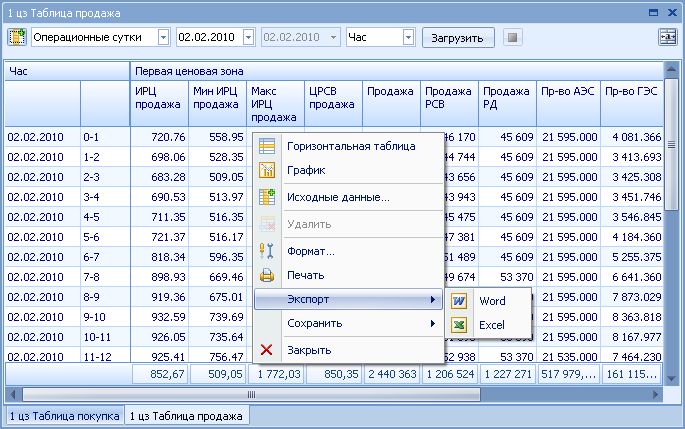Select Word export option
This screenshot has height=429, width=685.
(x=491, y=300)
